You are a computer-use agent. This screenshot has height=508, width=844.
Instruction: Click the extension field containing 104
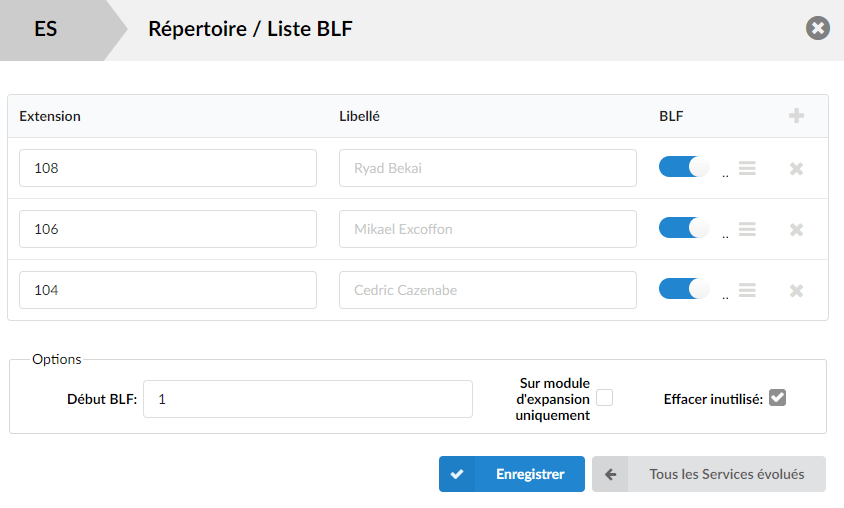point(168,290)
